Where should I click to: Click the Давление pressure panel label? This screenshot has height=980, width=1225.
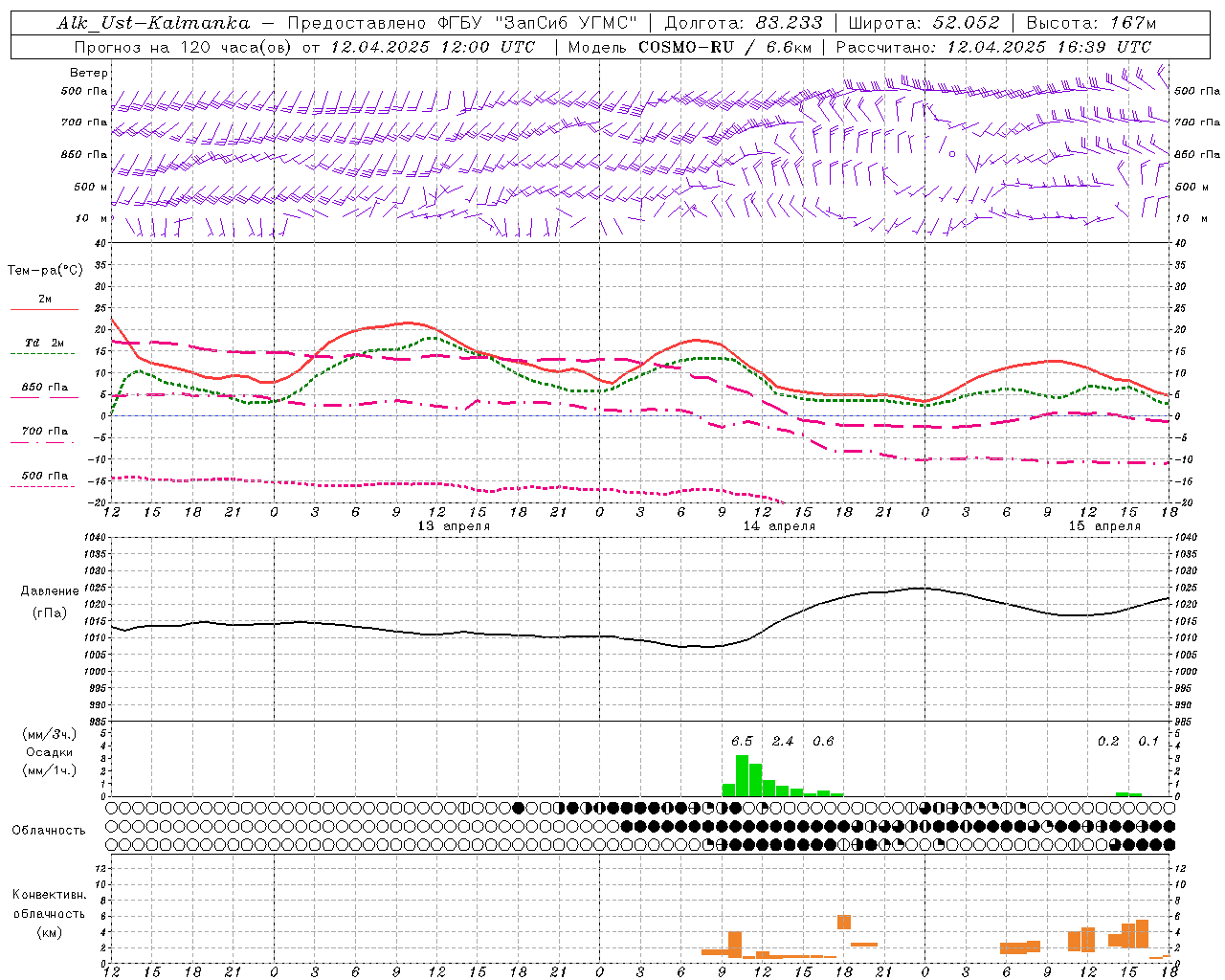pyautogui.click(x=50, y=591)
